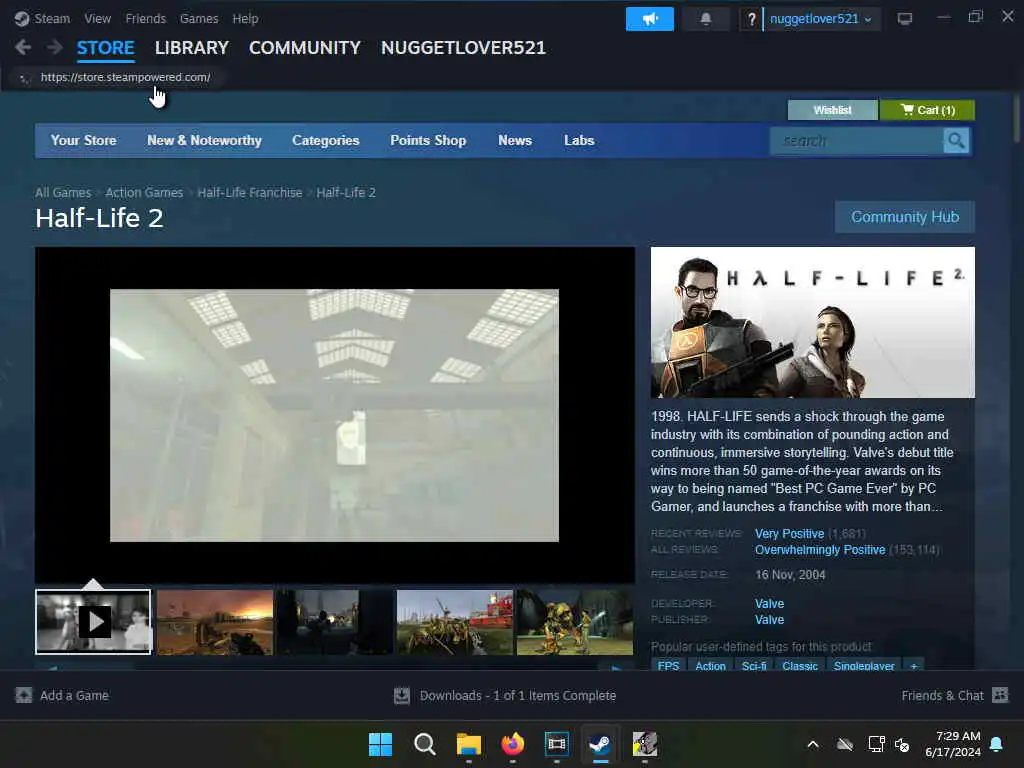Open the Cart (1) button

927,110
